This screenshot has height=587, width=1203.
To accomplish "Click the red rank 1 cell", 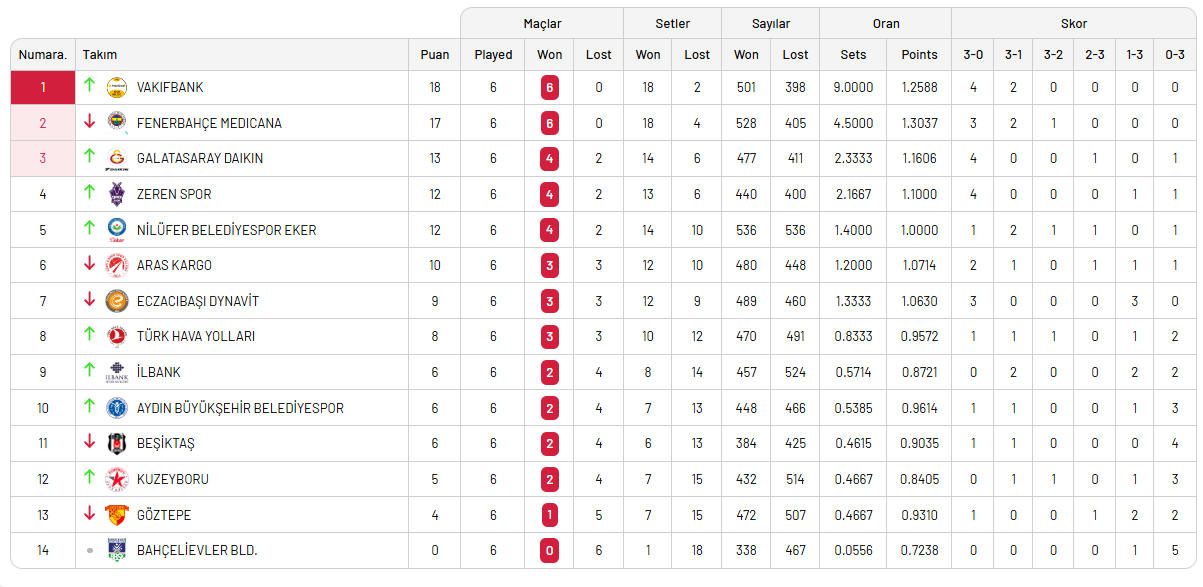I will (43, 88).
